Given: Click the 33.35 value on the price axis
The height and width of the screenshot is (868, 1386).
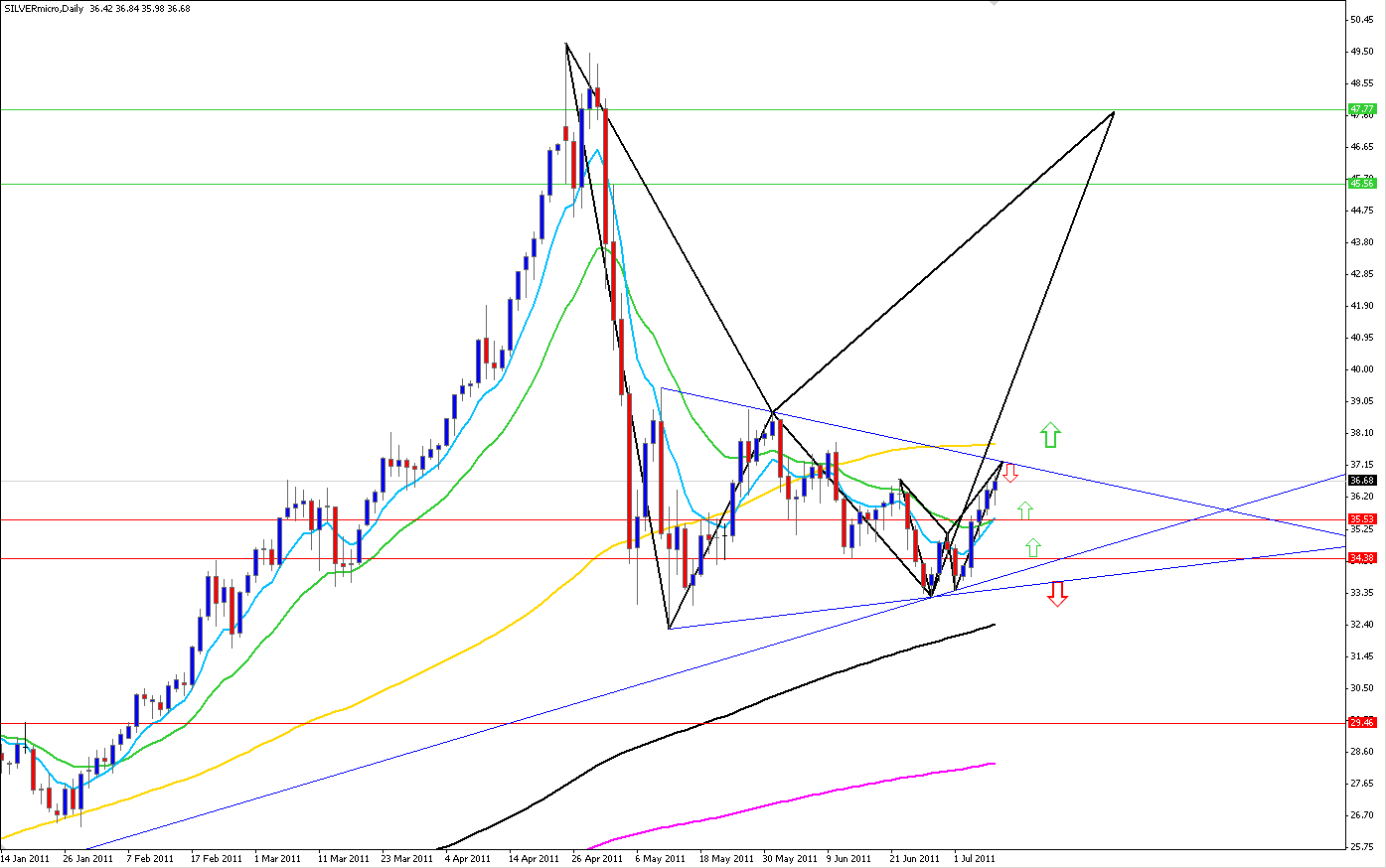Looking at the screenshot, I should click(x=1361, y=592).
